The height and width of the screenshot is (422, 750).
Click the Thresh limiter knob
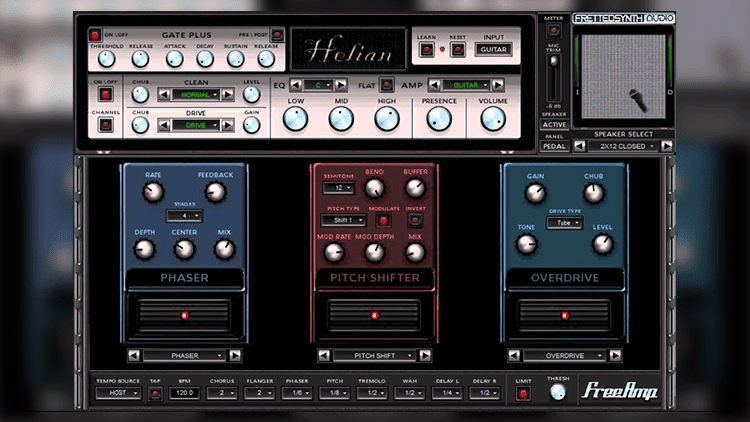click(558, 393)
